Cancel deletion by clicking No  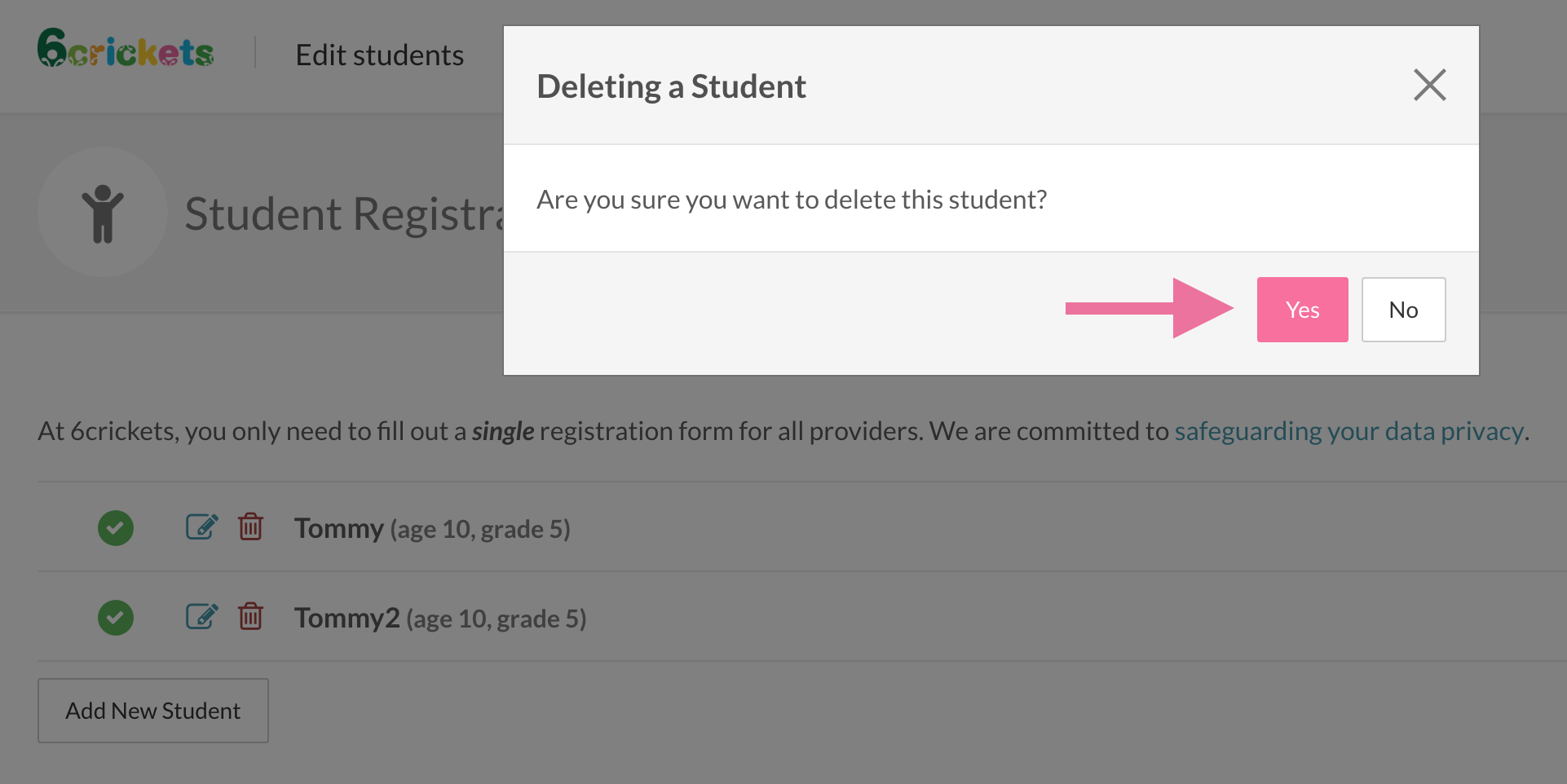(1403, 310)
